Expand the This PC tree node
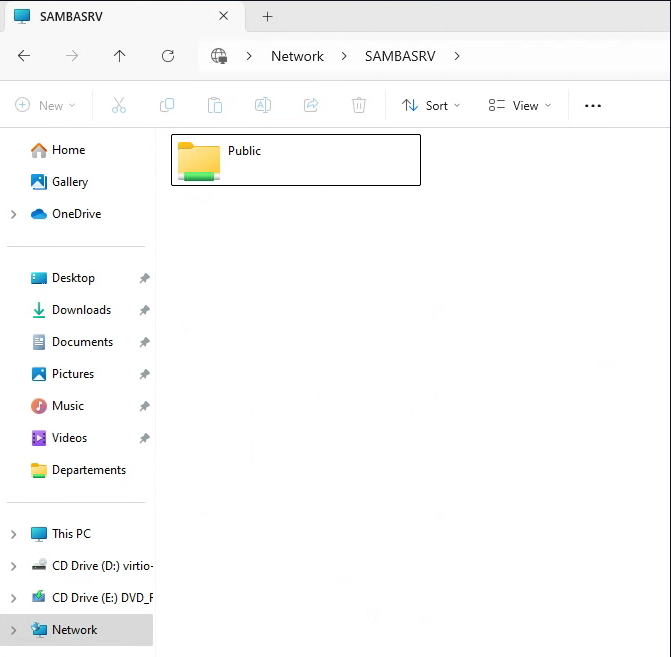The height and width of the screenshot is (657, 671). click(13, 534)
